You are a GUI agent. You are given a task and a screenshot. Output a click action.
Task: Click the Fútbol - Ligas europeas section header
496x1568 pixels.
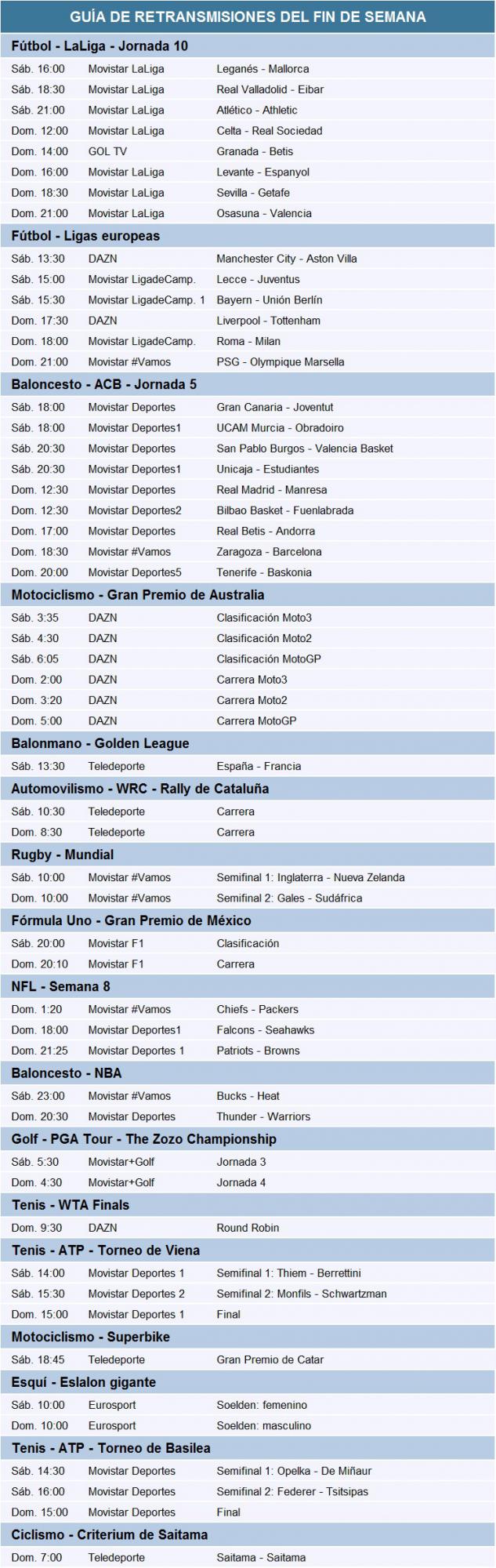[x=85, y=236]
